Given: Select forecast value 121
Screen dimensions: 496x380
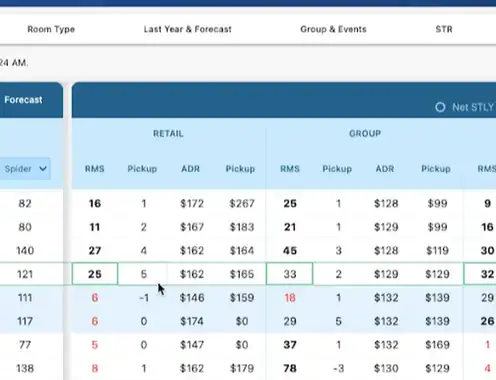Looking at the screenshot, I should click(x=25, y=274).
